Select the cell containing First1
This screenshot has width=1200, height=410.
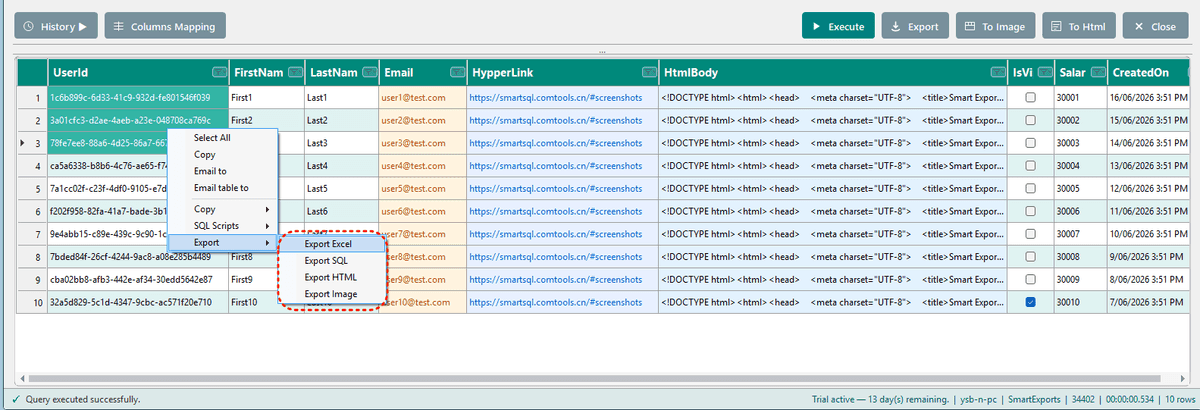(x=266, y=98)
